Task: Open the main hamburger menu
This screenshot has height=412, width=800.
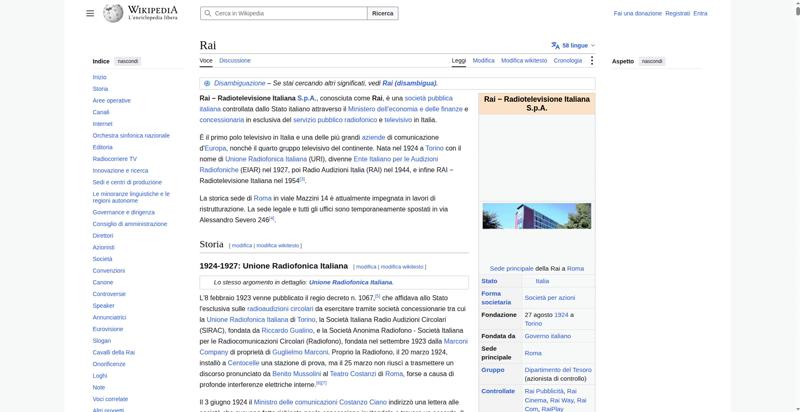Action: pos(90,13)
